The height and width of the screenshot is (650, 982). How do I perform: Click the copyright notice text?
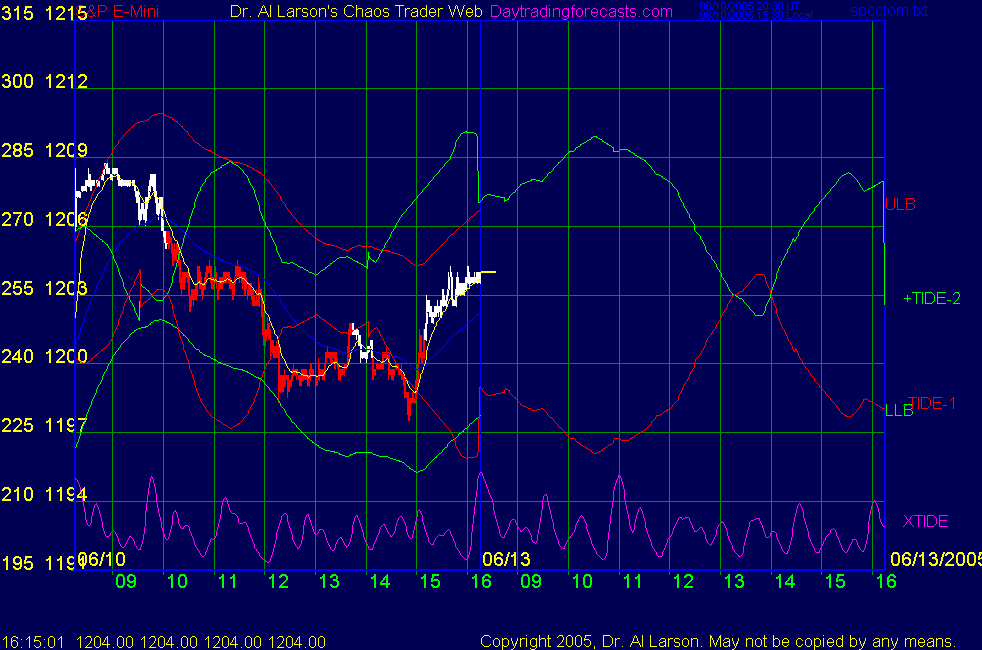[718, 641]
